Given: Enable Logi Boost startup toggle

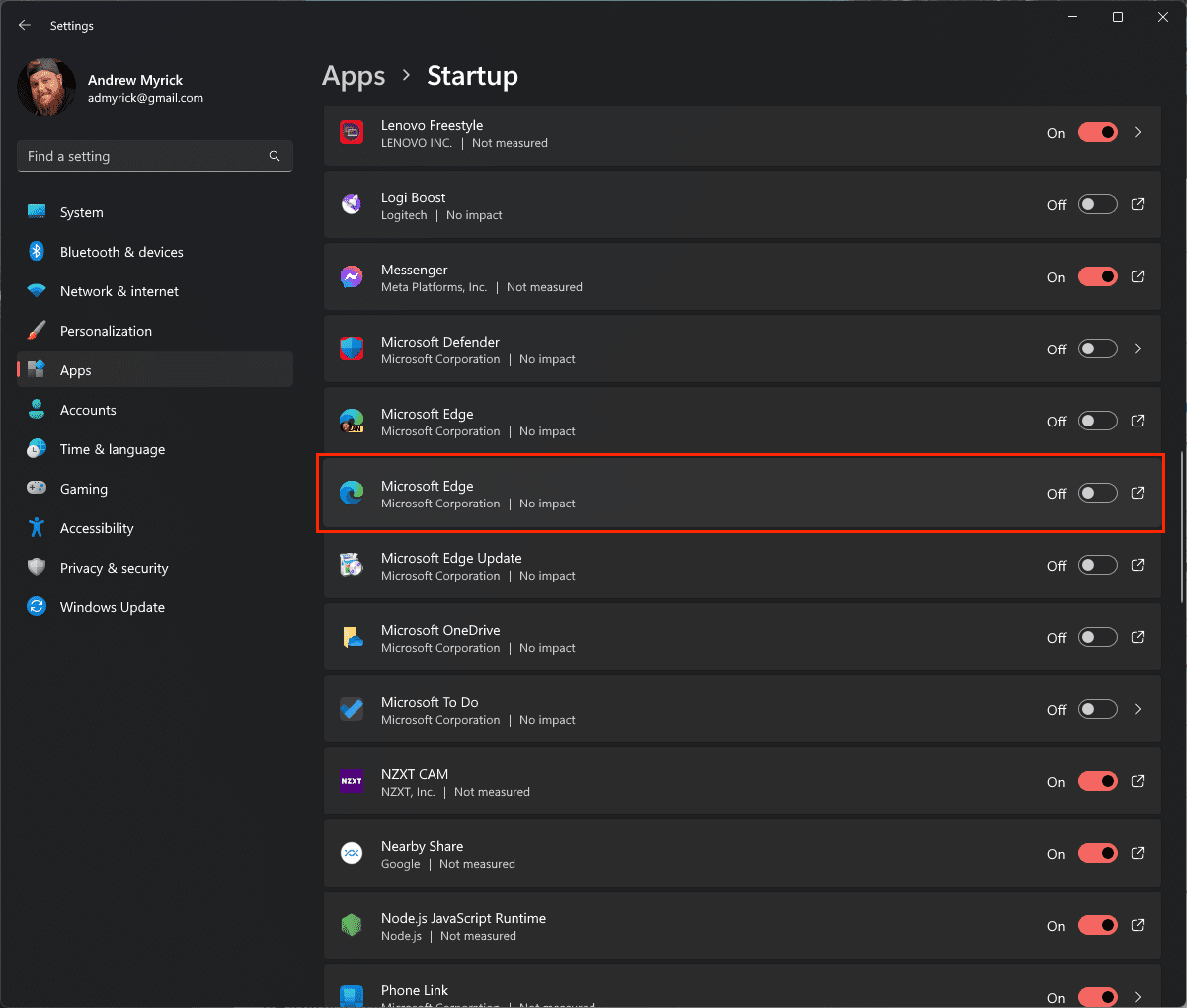Looking at the screenshot, I should (x=1098, y=204).
